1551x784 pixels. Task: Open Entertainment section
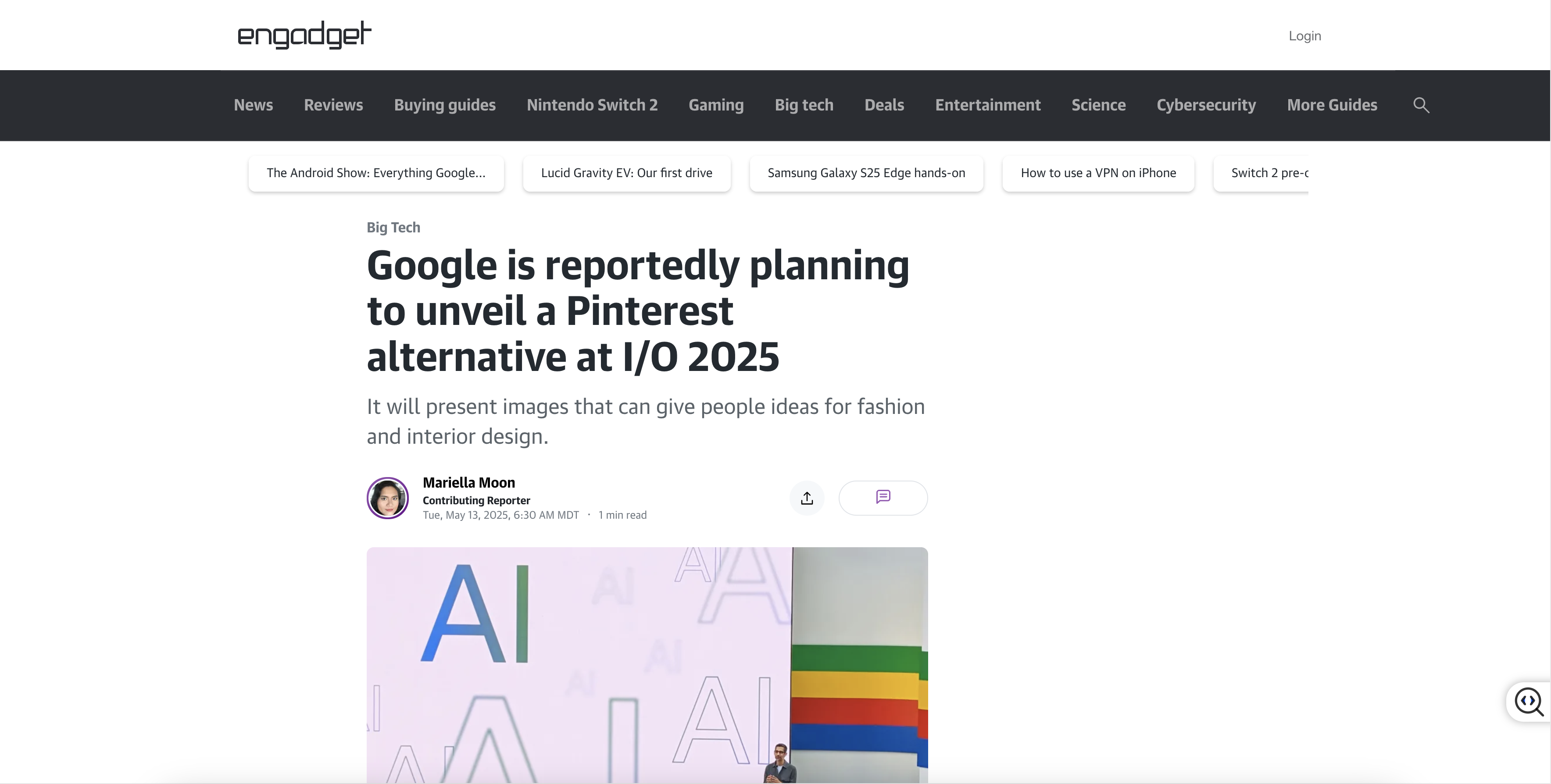click(987, 105)
